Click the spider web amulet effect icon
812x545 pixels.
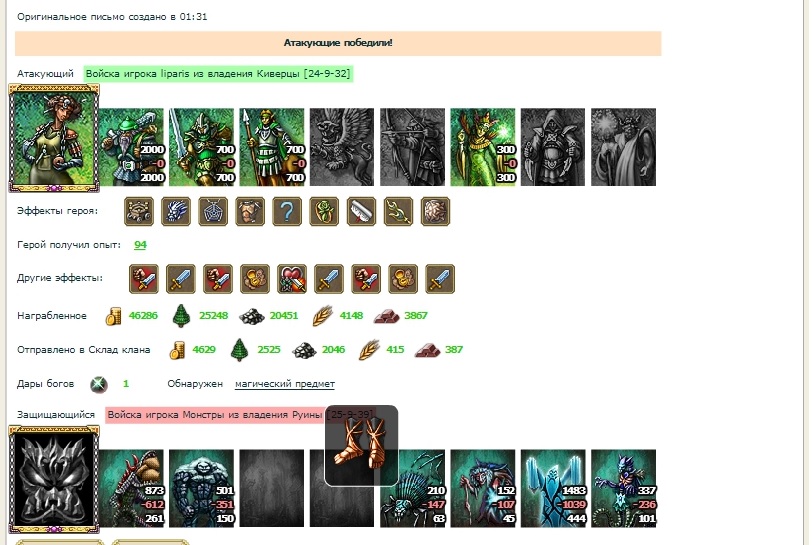pyautogui.click(x=213, y=211)
